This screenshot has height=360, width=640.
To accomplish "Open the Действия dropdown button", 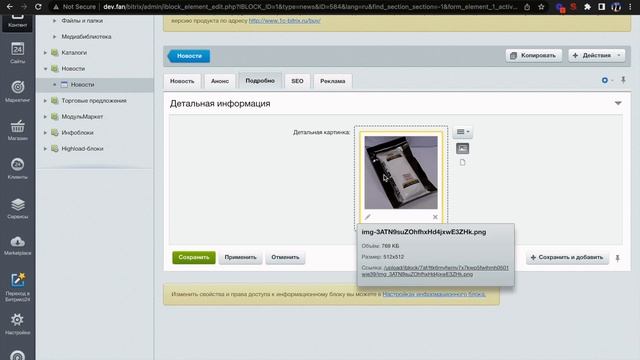I will pyautogui.click(x=596, y=56).
